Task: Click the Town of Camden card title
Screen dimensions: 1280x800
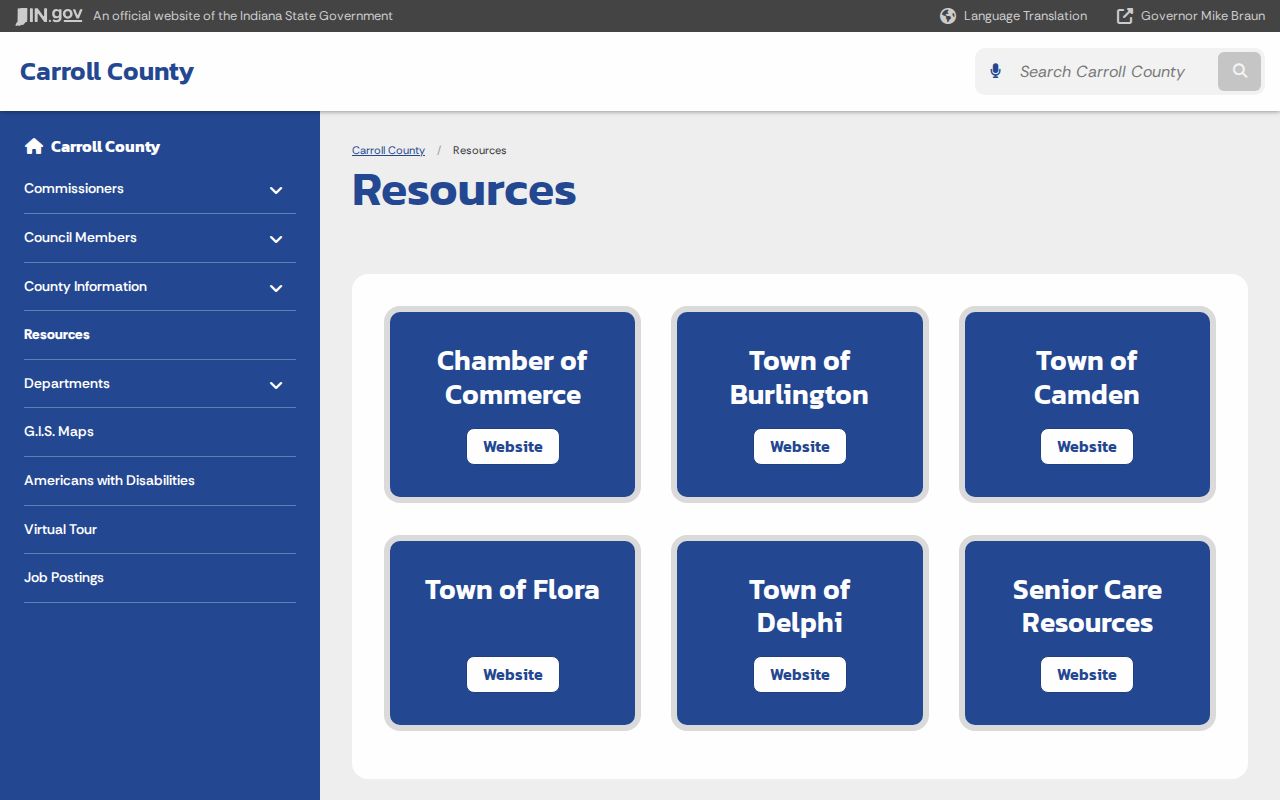Action: click(x=1087, y=378)
